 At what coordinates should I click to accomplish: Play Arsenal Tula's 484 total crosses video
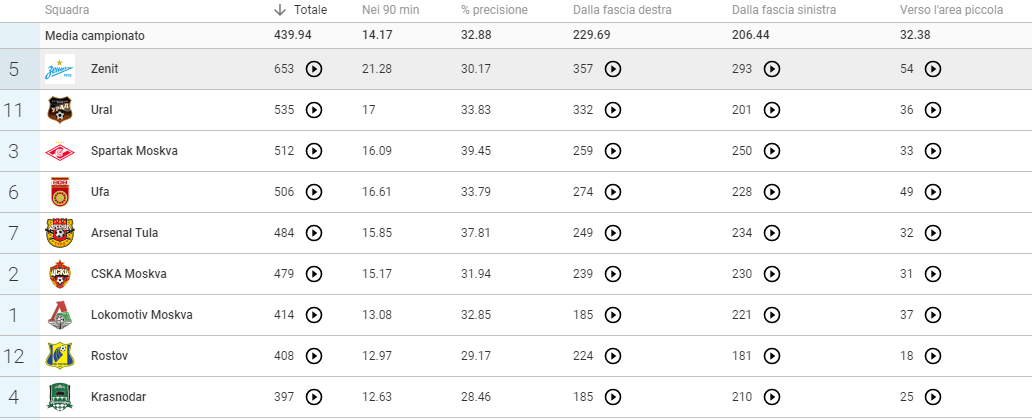coord(314,233)
